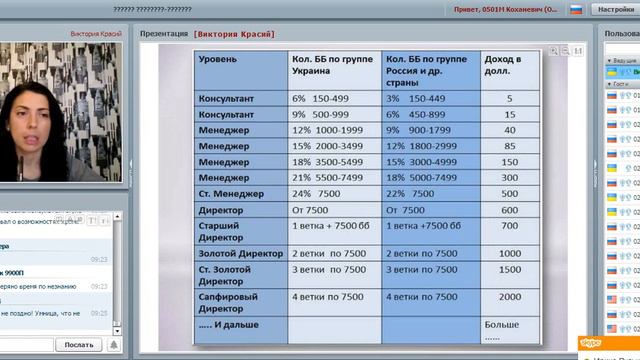Click chat sender name к 9900П

[x=12, y=273]
